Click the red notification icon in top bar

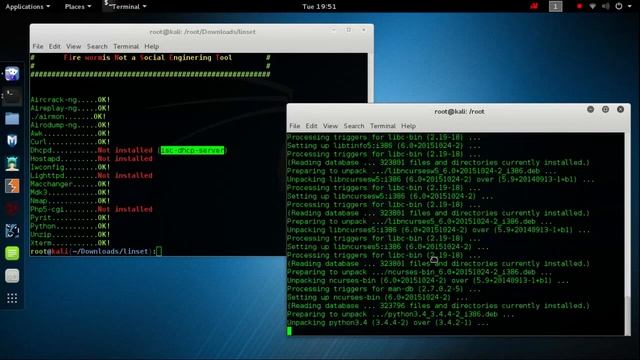(x=534, y=6)
